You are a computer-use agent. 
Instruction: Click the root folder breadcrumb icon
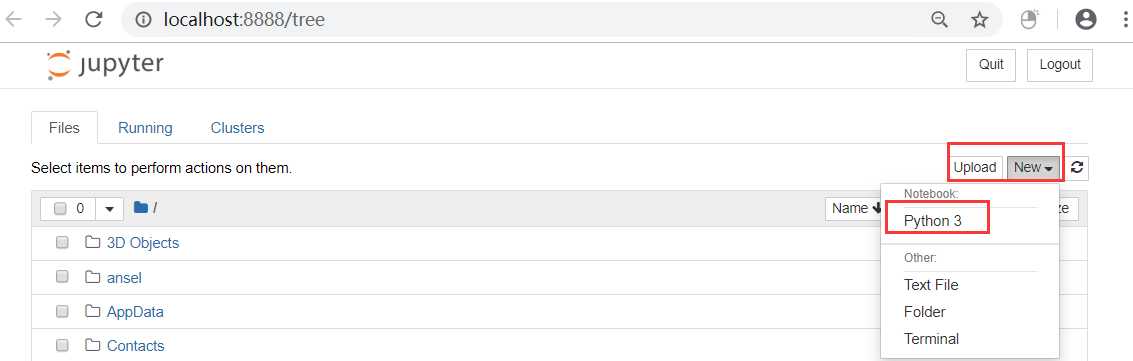coord(141,208)
